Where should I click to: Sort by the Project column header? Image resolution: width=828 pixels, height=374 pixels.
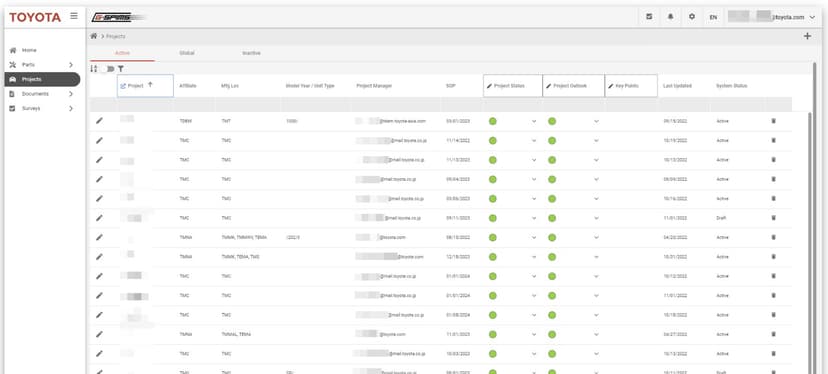tap(145, 86)
